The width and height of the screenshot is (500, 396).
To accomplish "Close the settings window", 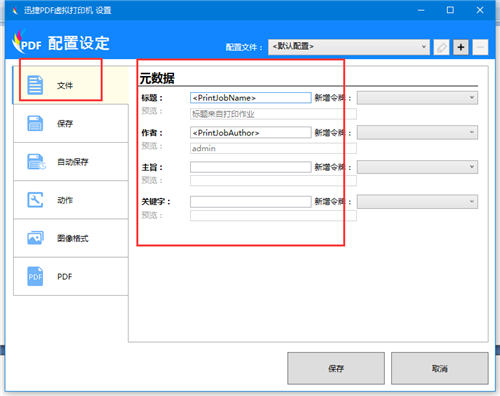I will pyautogui.click(x=480, y=10).
